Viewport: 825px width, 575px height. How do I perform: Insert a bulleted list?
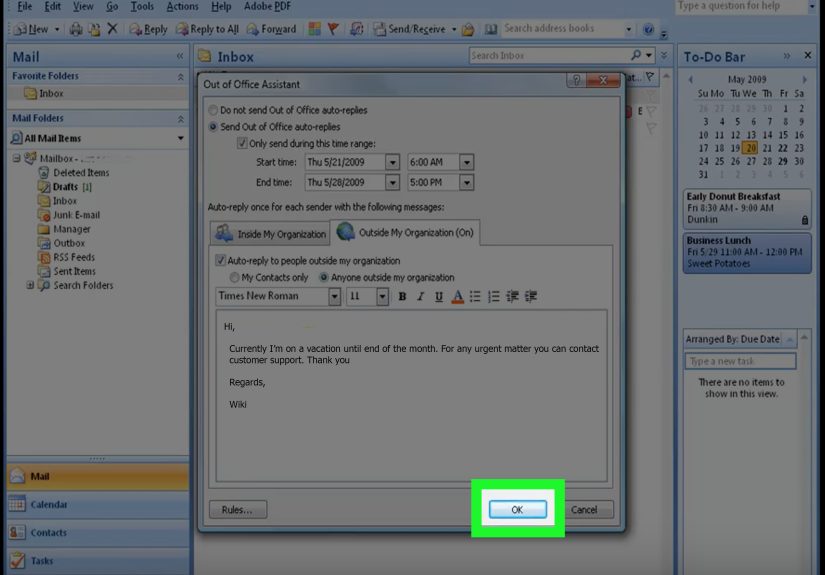pyautogui.click(x=475, y=296)
